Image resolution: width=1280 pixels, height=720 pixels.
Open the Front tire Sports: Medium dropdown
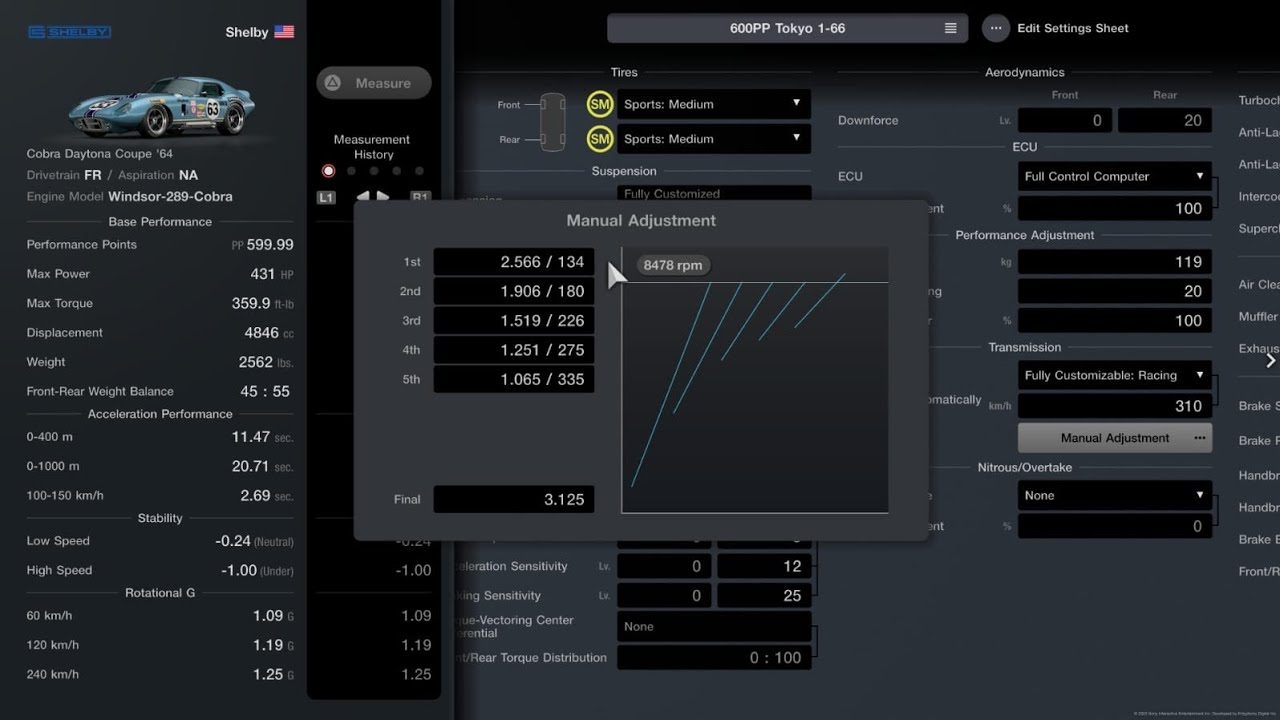pyautogui.click(x=713, y=104)
